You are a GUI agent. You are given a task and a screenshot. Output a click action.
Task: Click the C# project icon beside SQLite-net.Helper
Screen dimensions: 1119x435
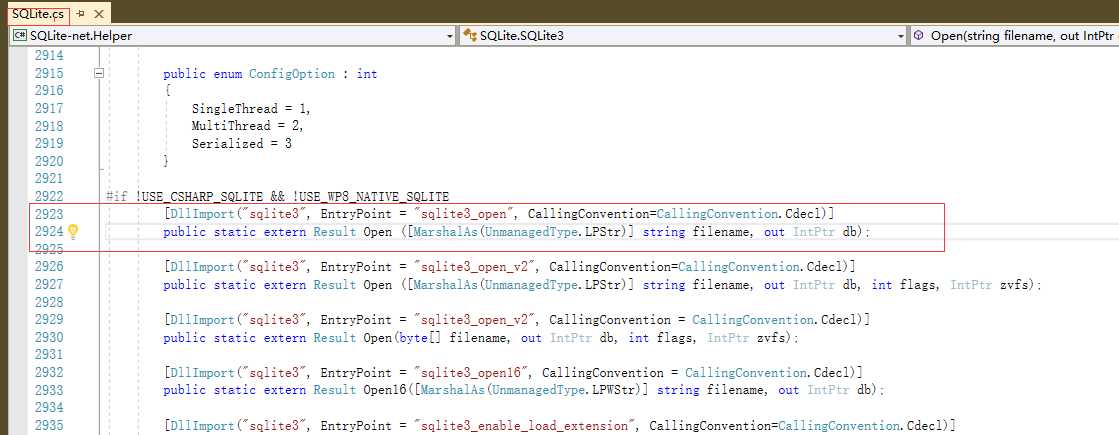click(x=20, y=35)
